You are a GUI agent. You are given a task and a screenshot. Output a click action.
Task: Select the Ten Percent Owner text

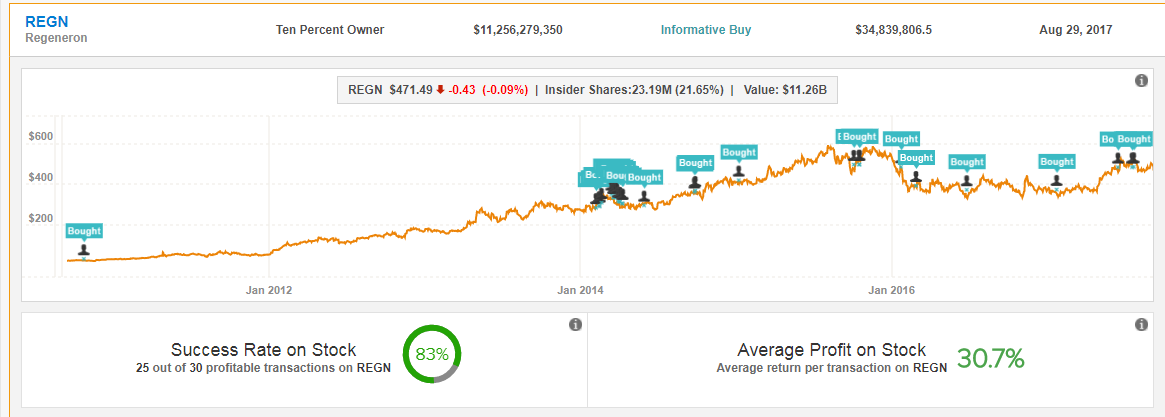click(x=330, y=30)
